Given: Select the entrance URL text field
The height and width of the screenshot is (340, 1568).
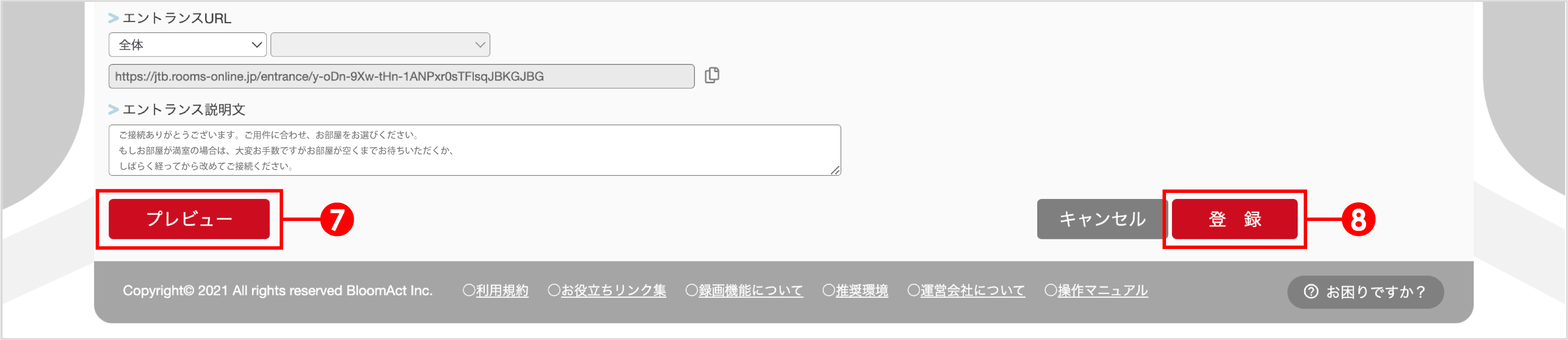Looking at the screenshot, I should [401, 75].
